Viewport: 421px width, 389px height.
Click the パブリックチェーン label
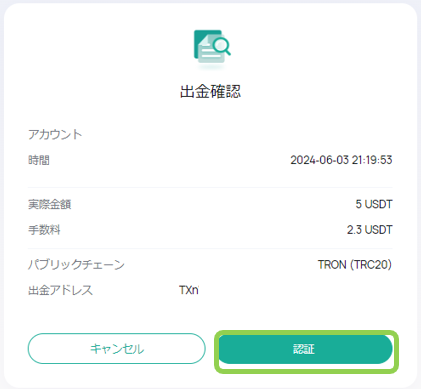pyautogui.click(x=76, y=265)
